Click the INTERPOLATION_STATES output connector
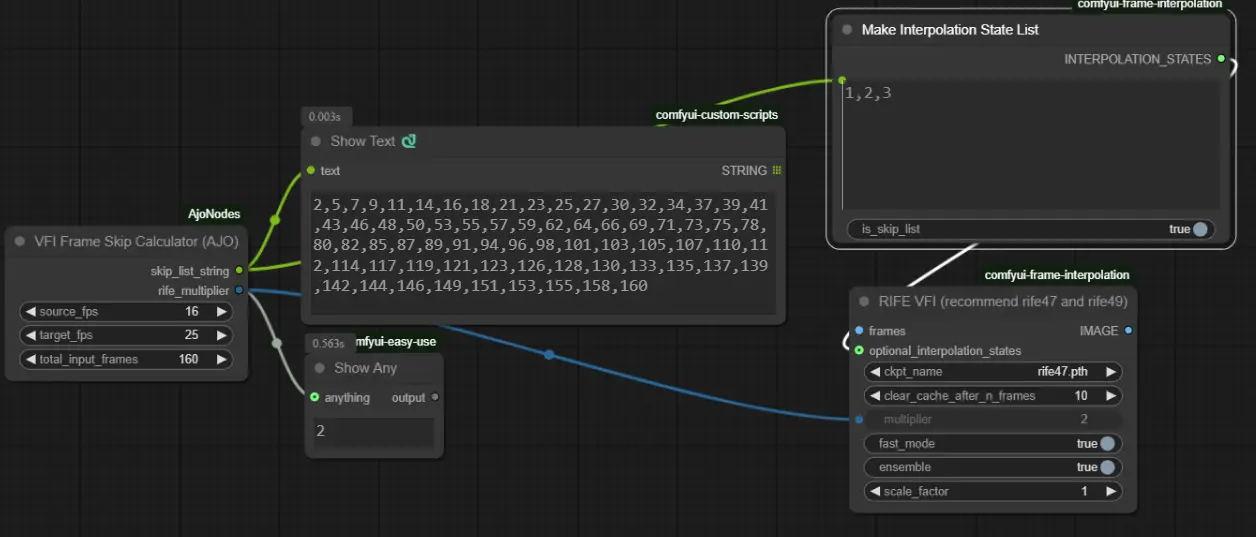The width and height of the screenshot is (1256, 537). coord(1221,59)
